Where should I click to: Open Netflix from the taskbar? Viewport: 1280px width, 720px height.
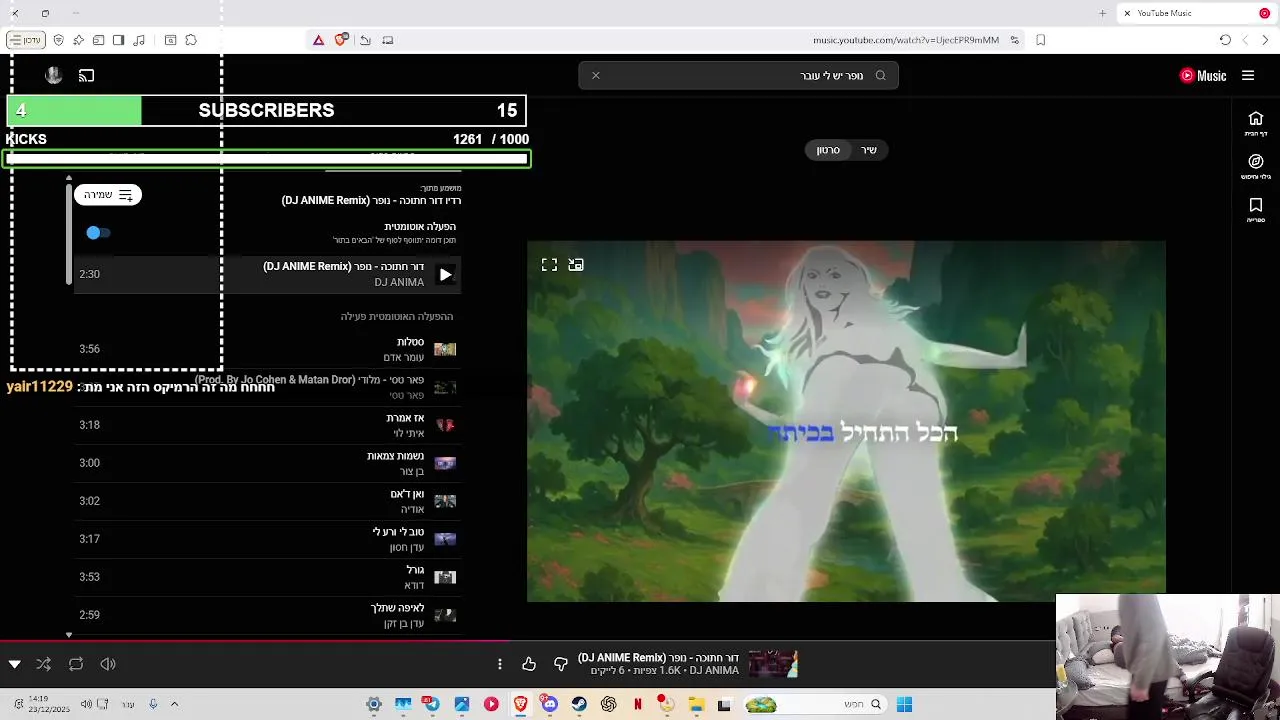[637, 704]
